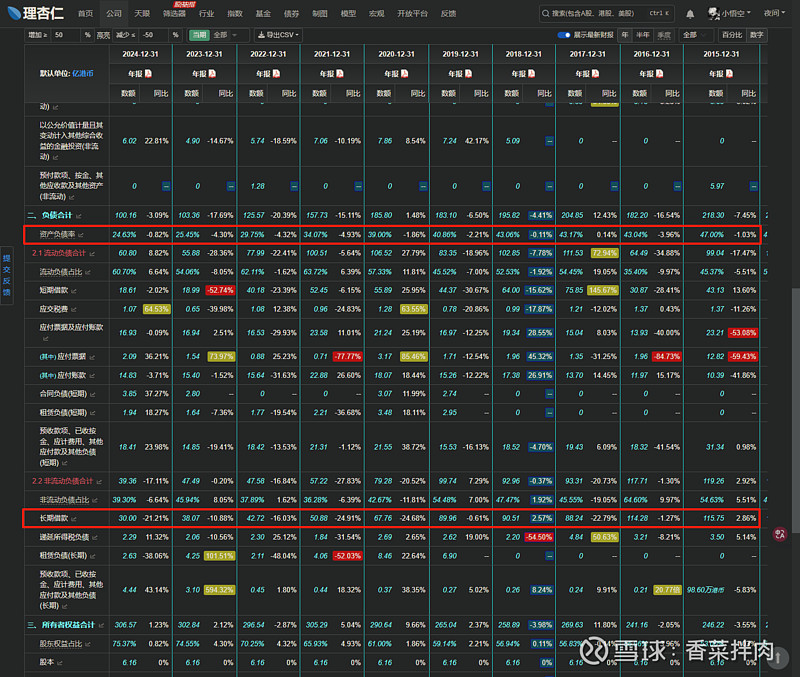This screenshot has width=800, height=677.
Task: Click the 减少 ≤ threshold input field
Action: coord(154,35)
